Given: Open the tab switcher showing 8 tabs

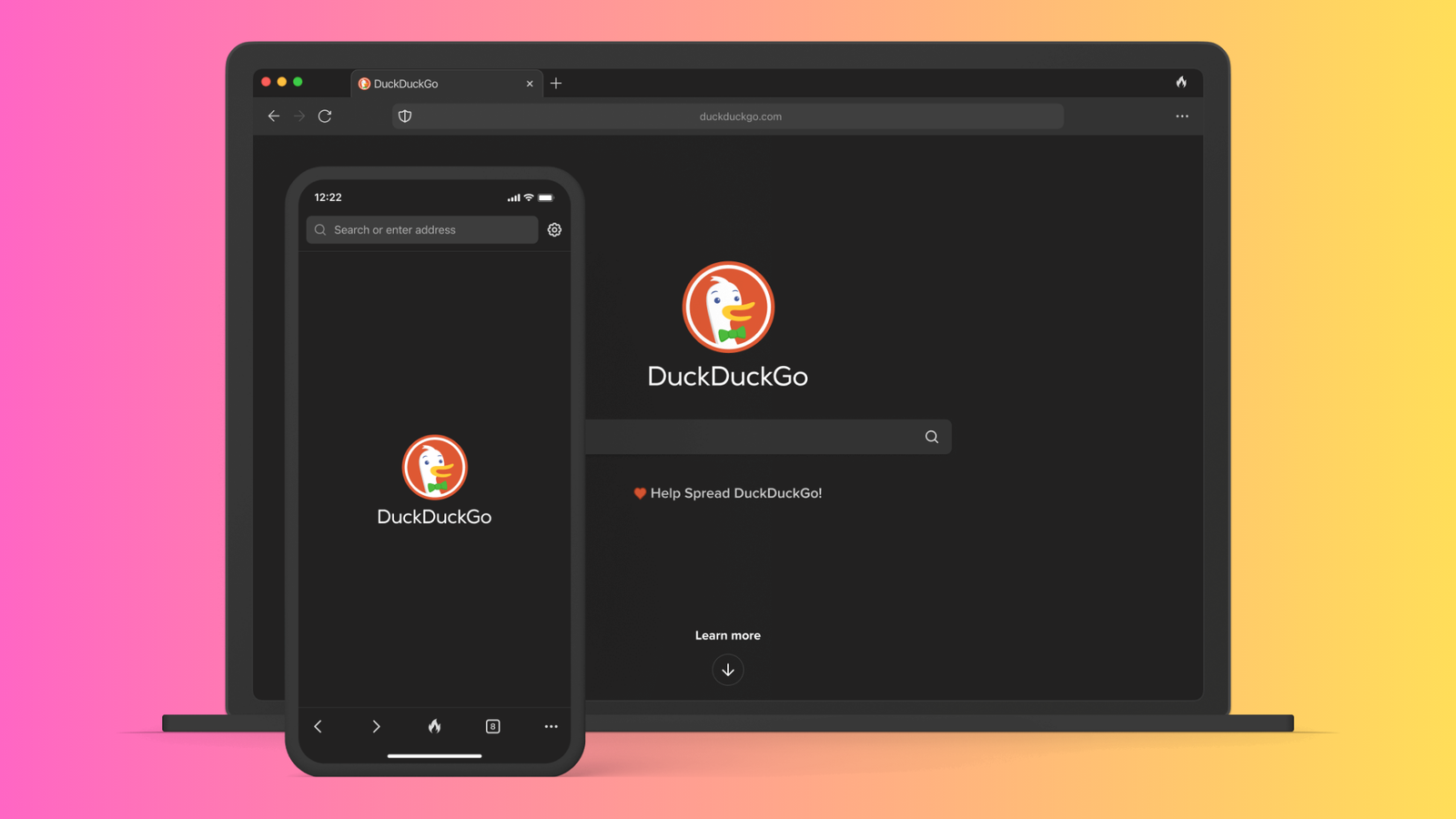Looking at the screenshot, I should point(492,726).
